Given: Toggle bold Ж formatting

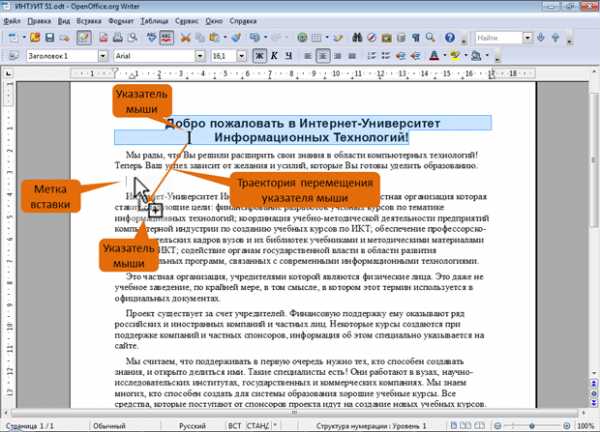Looking at the screenshot, I should (259, 56).
